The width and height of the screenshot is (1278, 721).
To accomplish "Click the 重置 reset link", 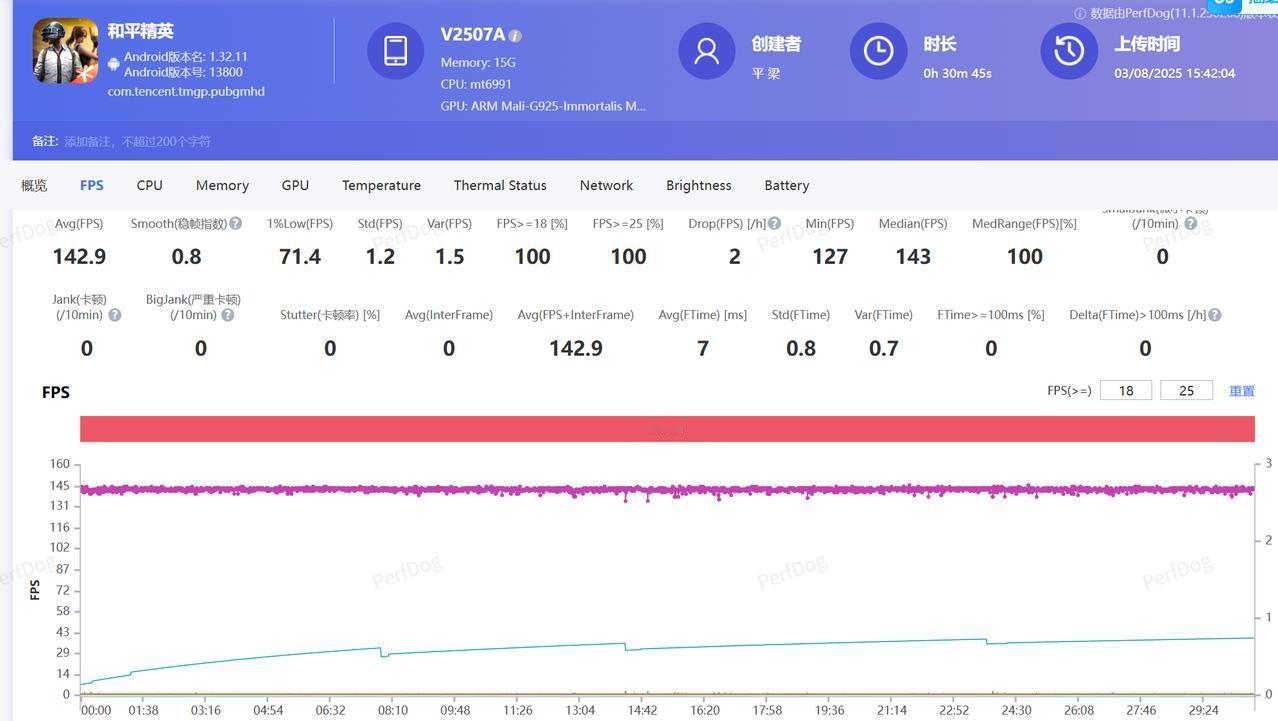I will click(1242, 391).
